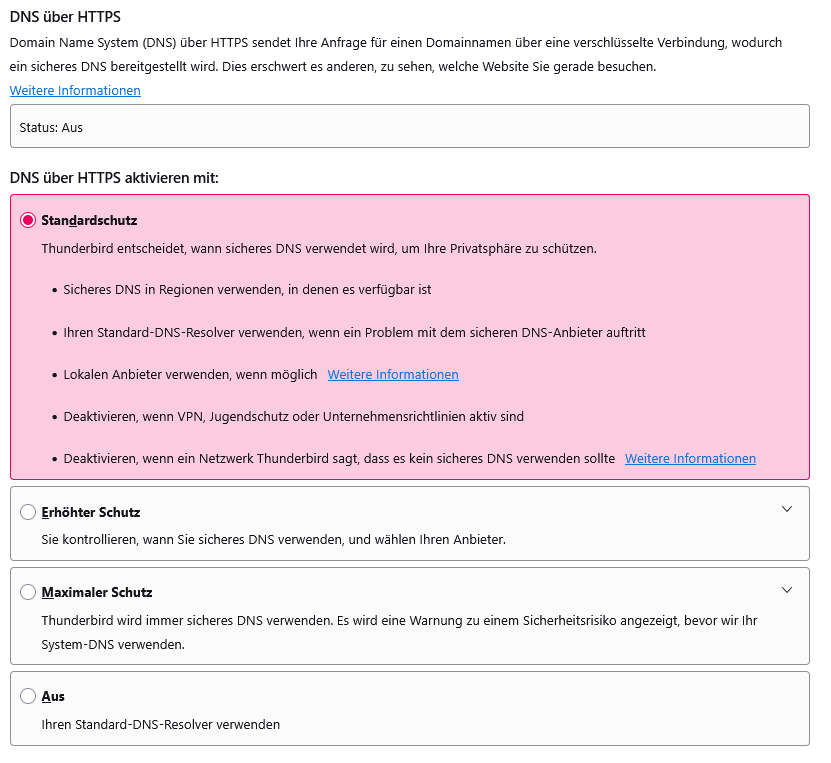Click the bold Standardschutz label text
This screenshot has width=831, height=763.
(89, 220)
